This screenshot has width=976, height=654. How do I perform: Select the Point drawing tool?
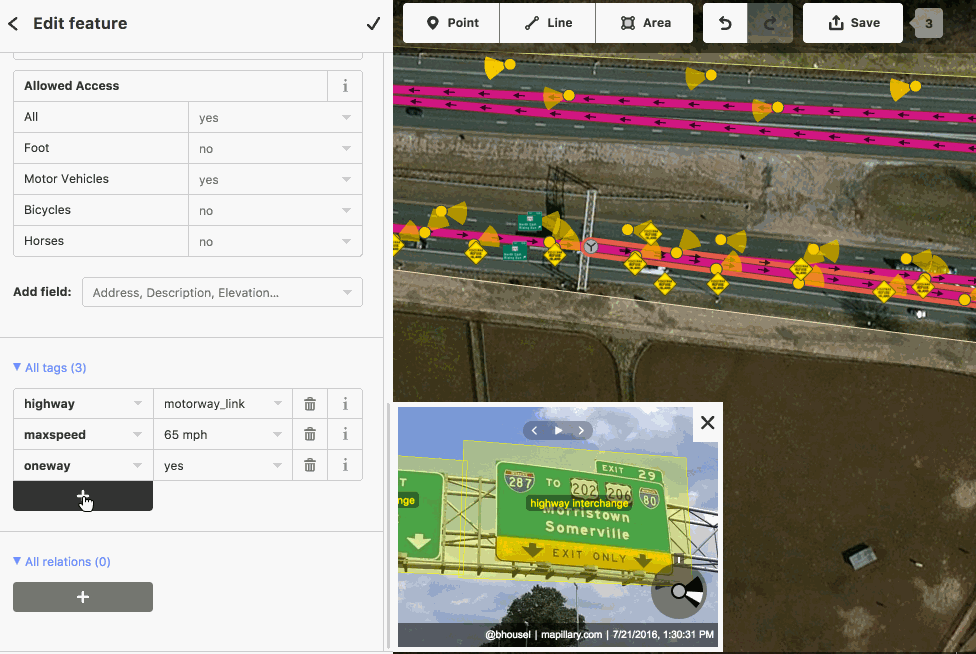(450, 23)
